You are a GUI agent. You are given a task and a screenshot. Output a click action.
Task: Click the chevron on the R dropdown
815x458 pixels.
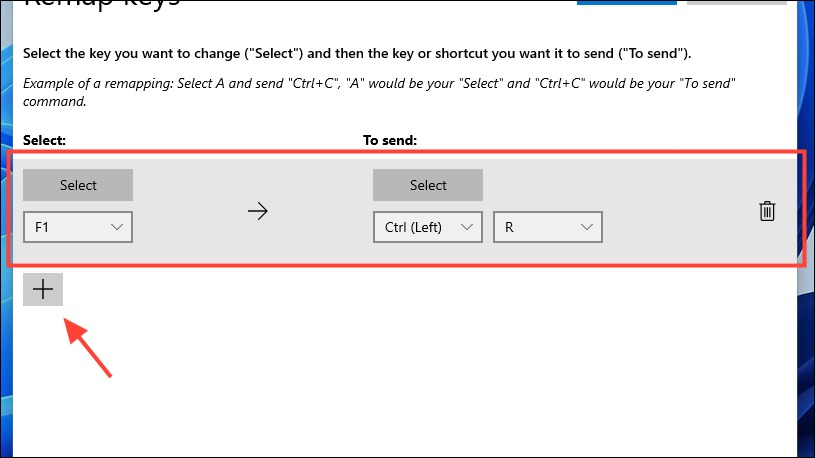pyautogui.click(x=587, y=227)
